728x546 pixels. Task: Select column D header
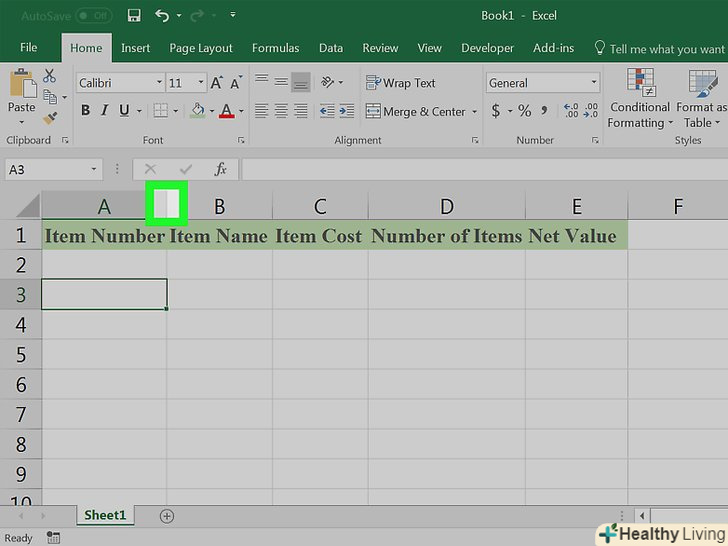[x=447, y=207]
